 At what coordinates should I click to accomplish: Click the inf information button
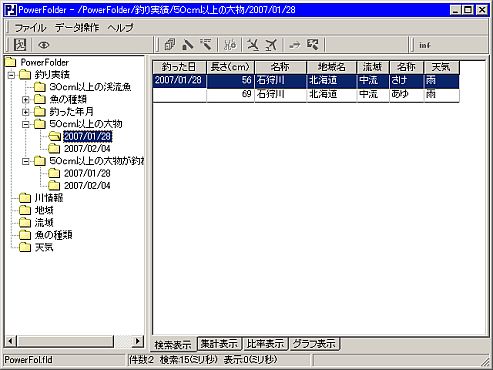pyautogui.click(x=425, y=45)
